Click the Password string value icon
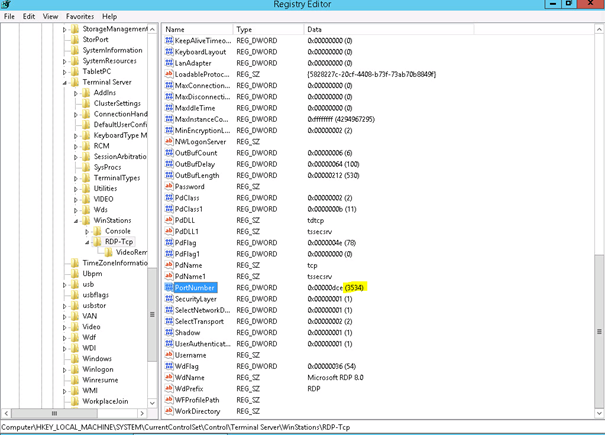 tap(168, 186)
